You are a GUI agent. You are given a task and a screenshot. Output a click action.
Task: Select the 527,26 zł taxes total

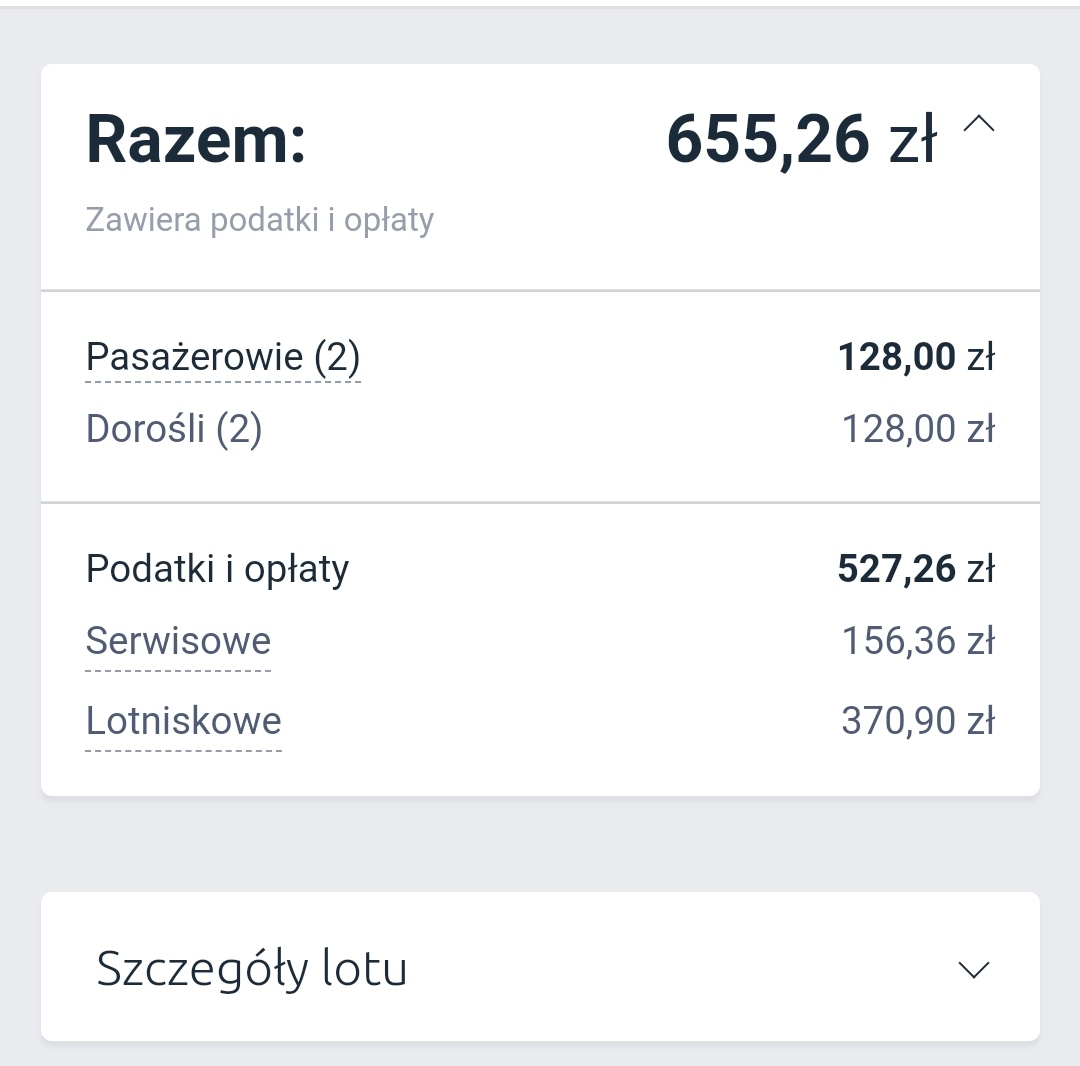(916, 569)
